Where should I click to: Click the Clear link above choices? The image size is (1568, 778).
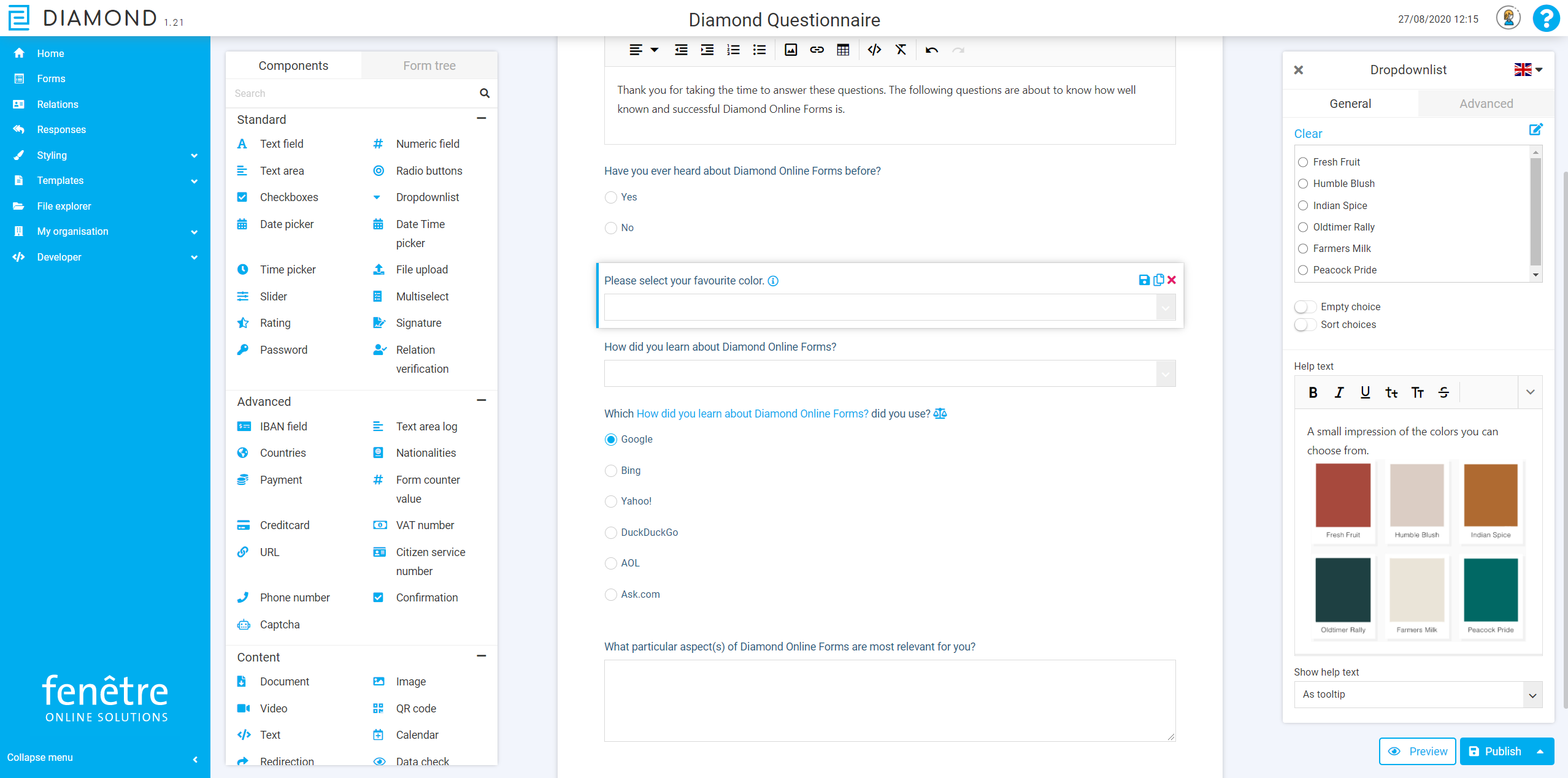(x=1308, y=134)
